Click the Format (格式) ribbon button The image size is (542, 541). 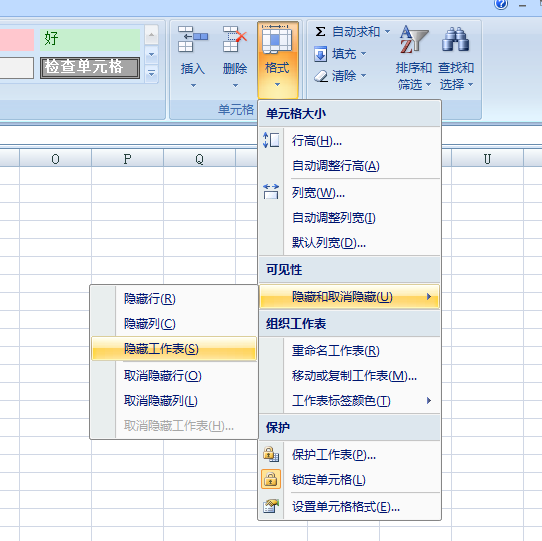pos(278,59)
